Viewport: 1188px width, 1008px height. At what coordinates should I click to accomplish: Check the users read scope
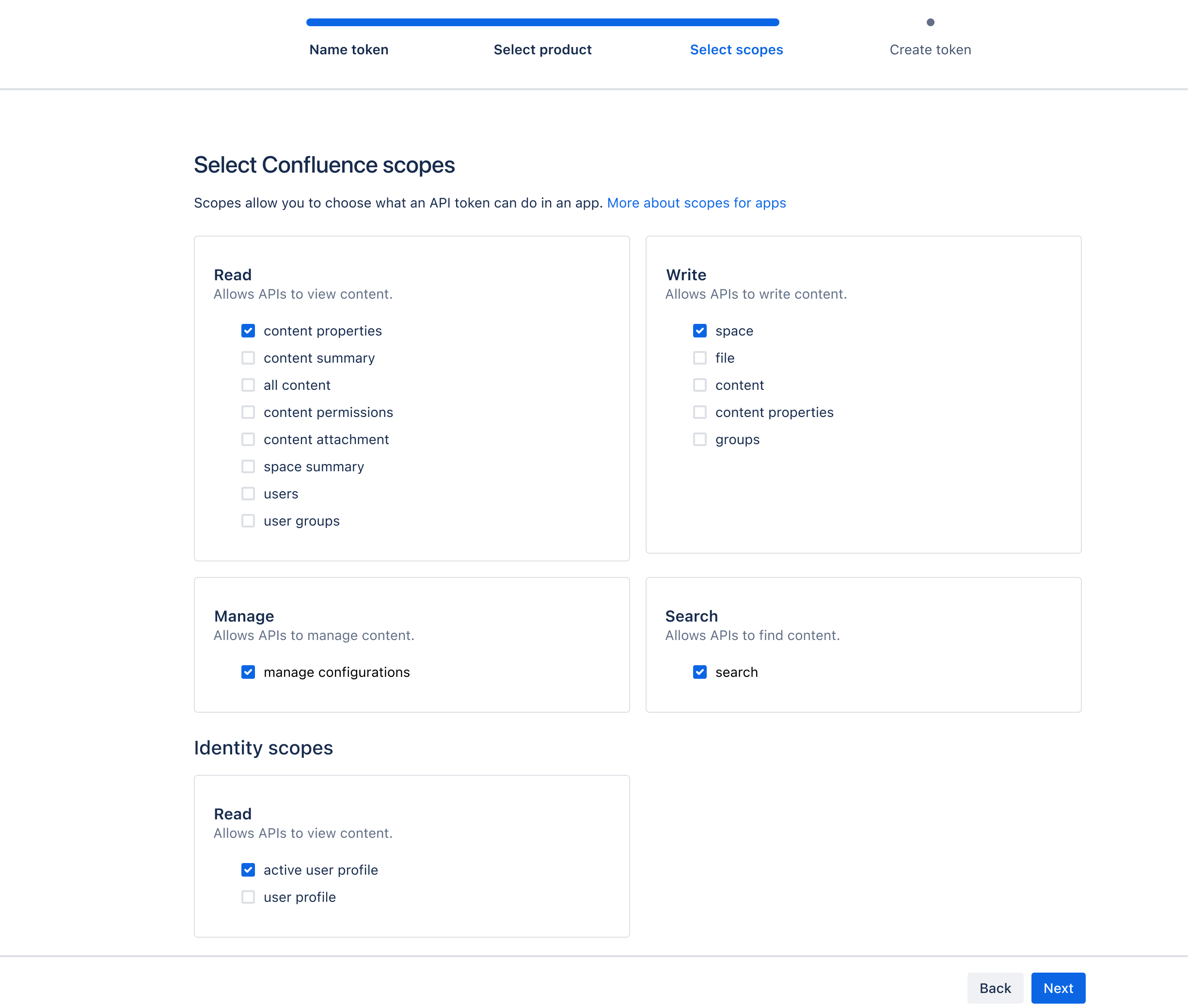point(248,494)
